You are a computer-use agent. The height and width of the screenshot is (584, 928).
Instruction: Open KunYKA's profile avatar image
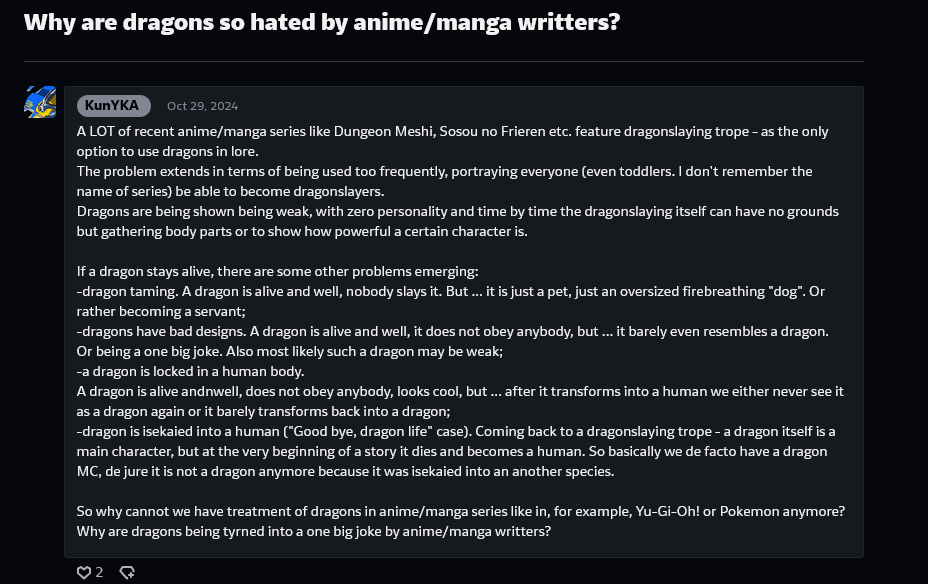(x=40, y=102)
